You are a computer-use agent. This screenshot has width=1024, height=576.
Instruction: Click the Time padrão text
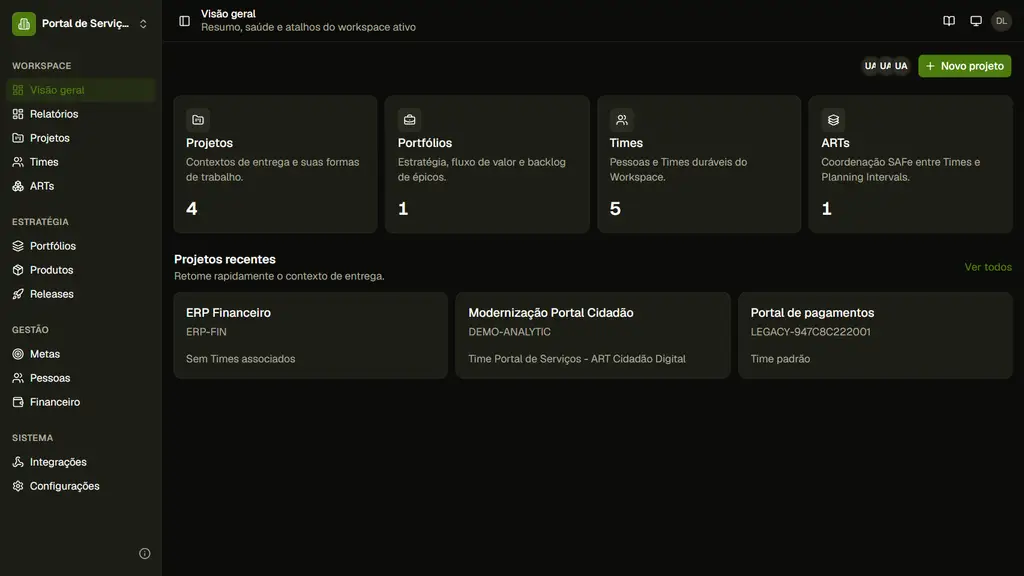pos(780,359)
